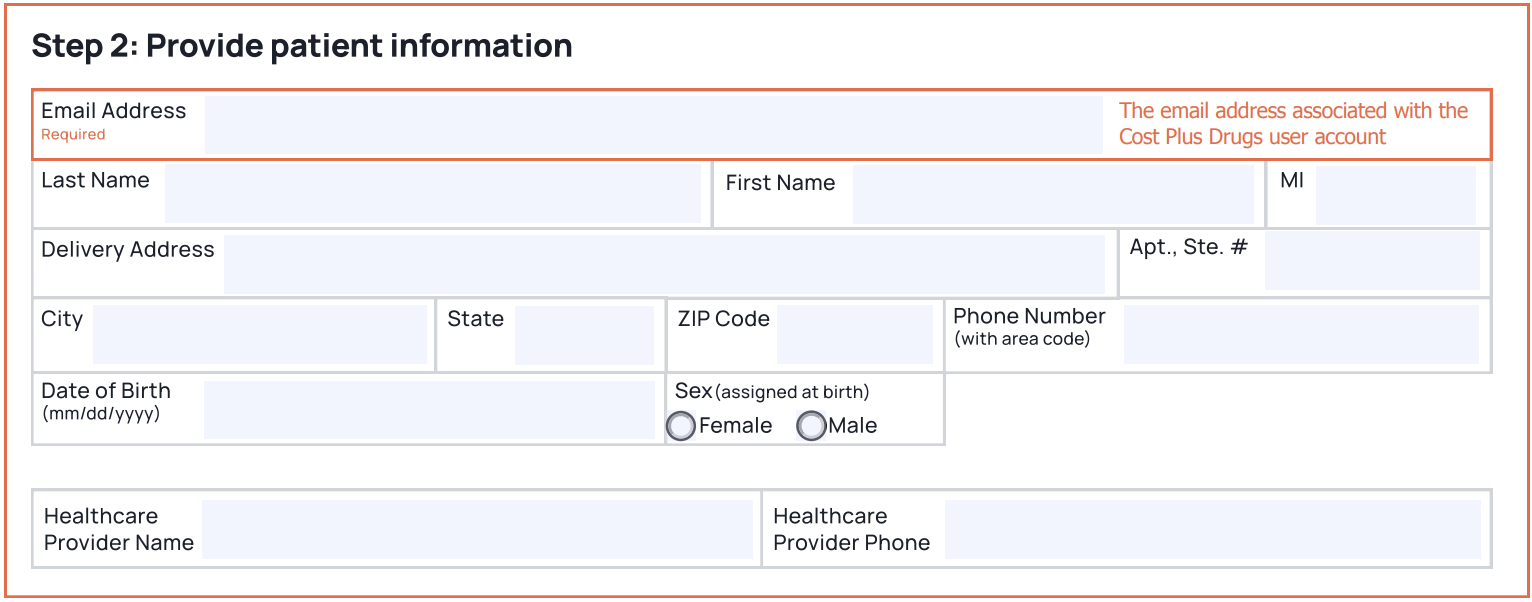Screen dimensions: 1532x602
Task: Click the Healthcare Provider Phone field
Action: click(1213, 529)
